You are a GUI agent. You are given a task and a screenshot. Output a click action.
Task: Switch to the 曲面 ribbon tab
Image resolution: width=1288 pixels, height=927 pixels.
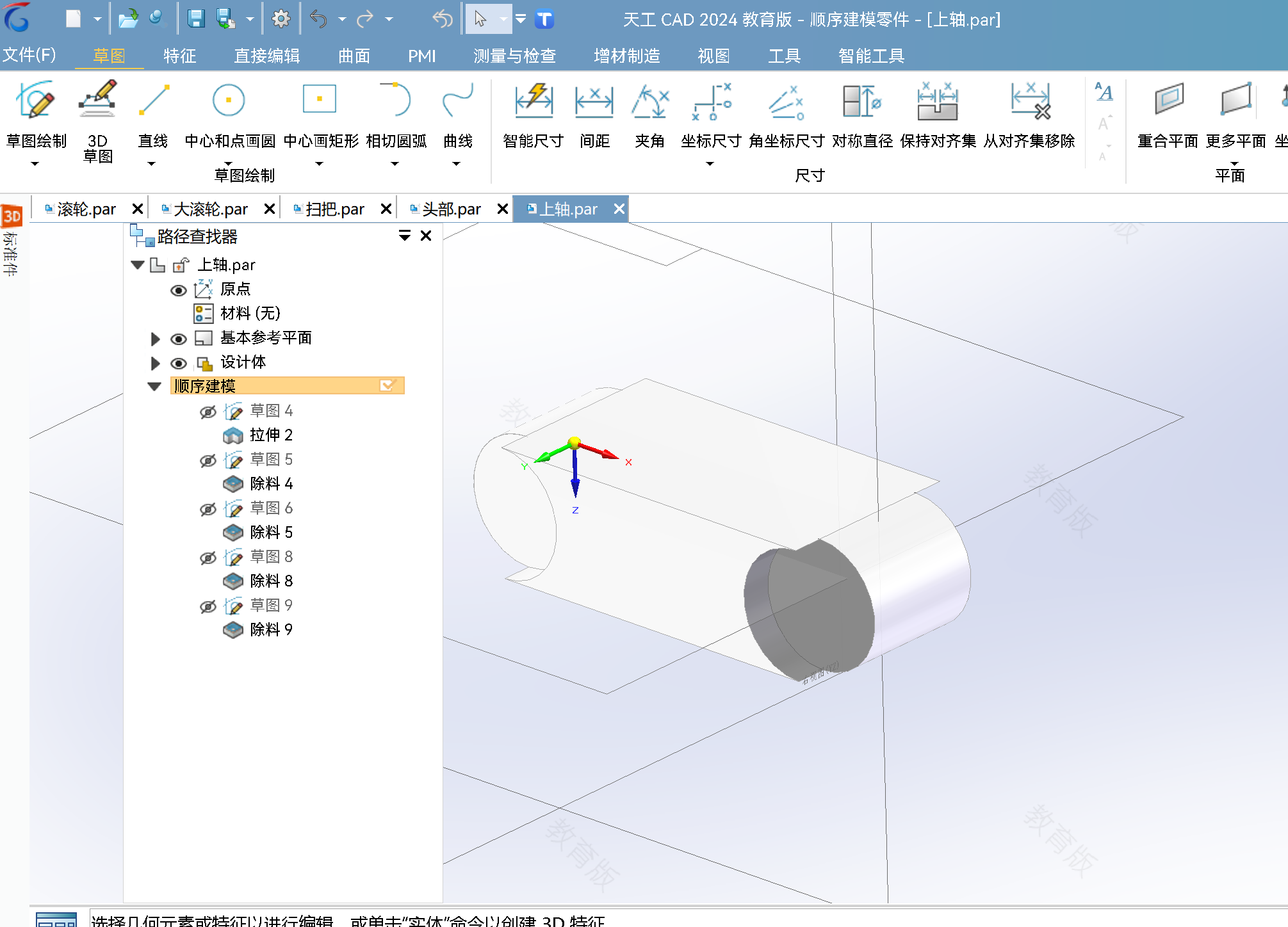coord(354,56)
